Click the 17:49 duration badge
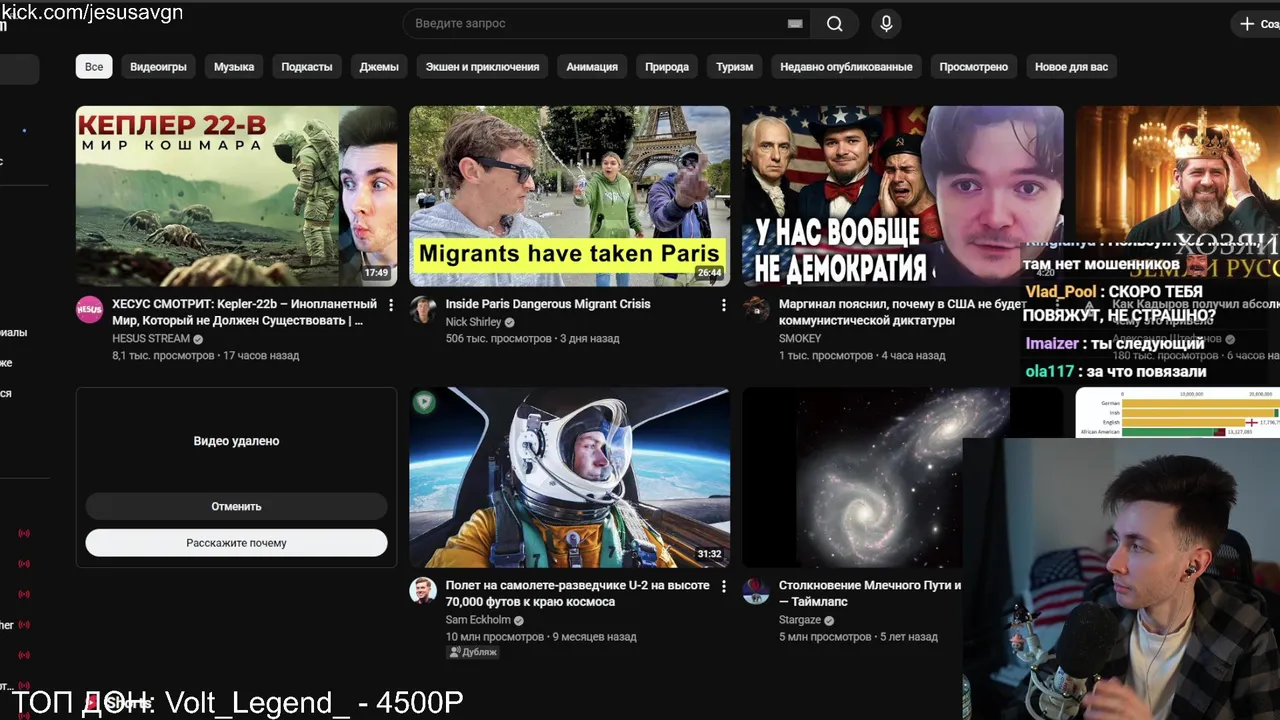The image size is (1280, 720). tap(376, 273)
